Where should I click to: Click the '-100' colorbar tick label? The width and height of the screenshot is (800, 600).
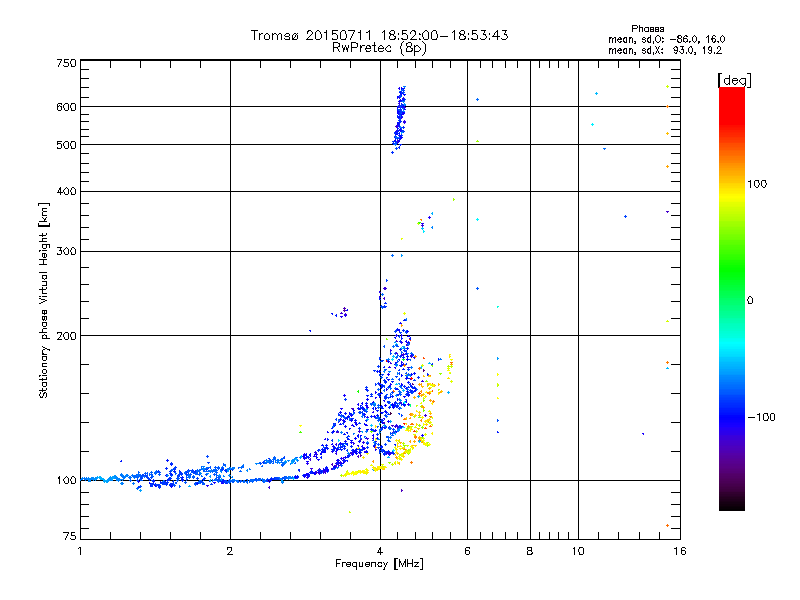(x=761, y=417)
